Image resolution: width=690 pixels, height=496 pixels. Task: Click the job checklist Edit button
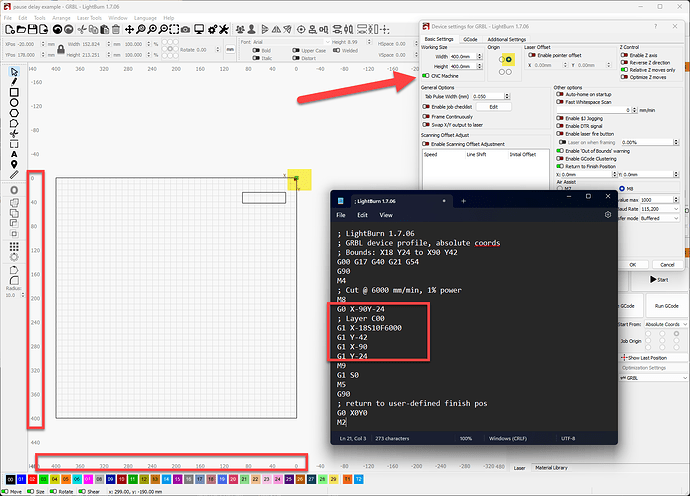tap(494, 107)
